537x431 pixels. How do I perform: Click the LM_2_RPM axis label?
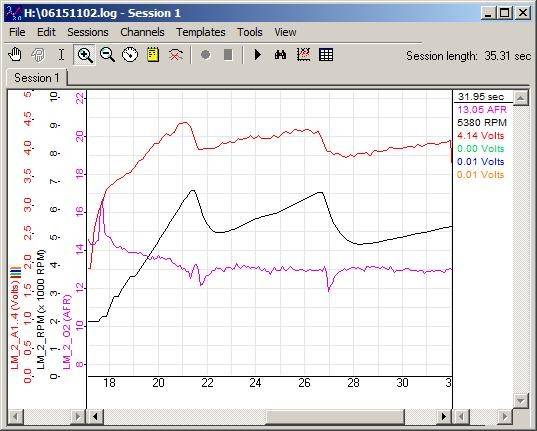point(41,310)
